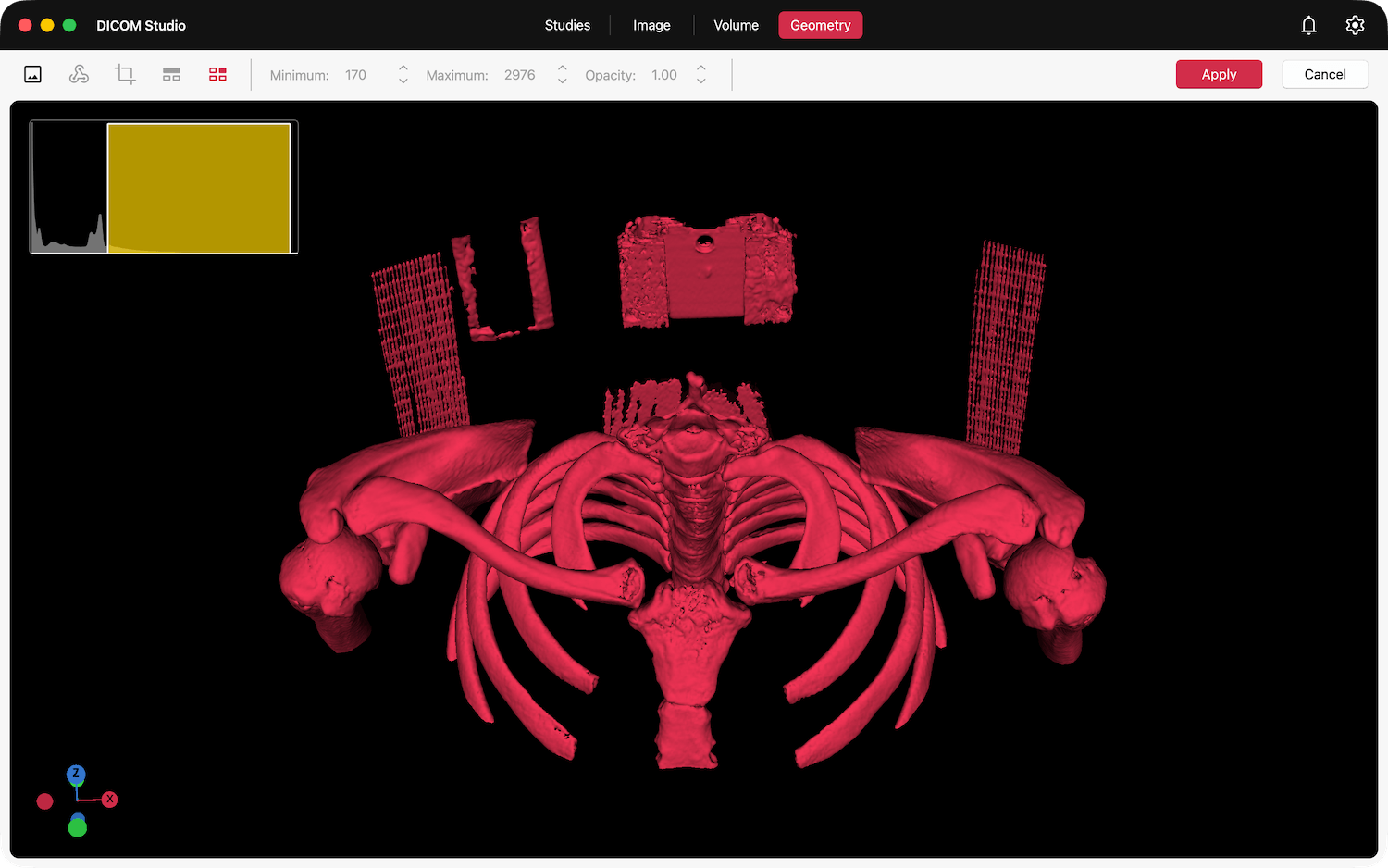Decrease the Minimum value with the down arrow

coord(403,81)
